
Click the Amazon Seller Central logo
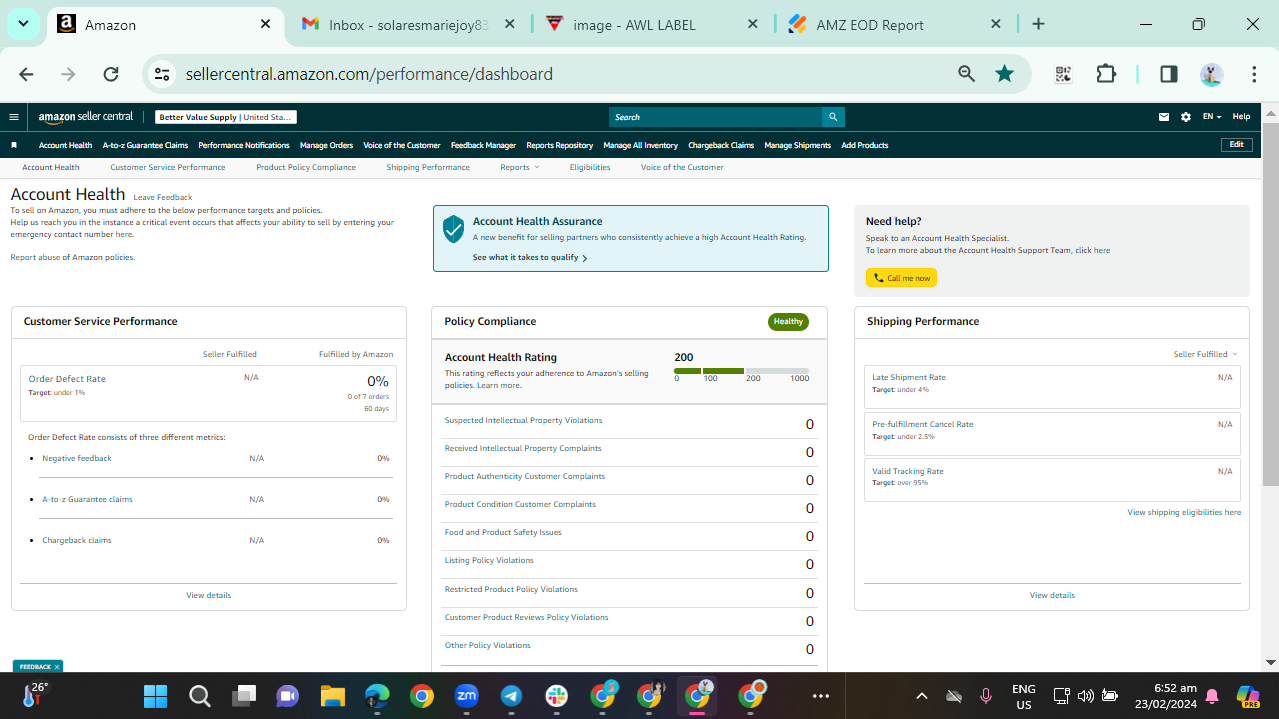pyautogui.click(x=86, y=117)
